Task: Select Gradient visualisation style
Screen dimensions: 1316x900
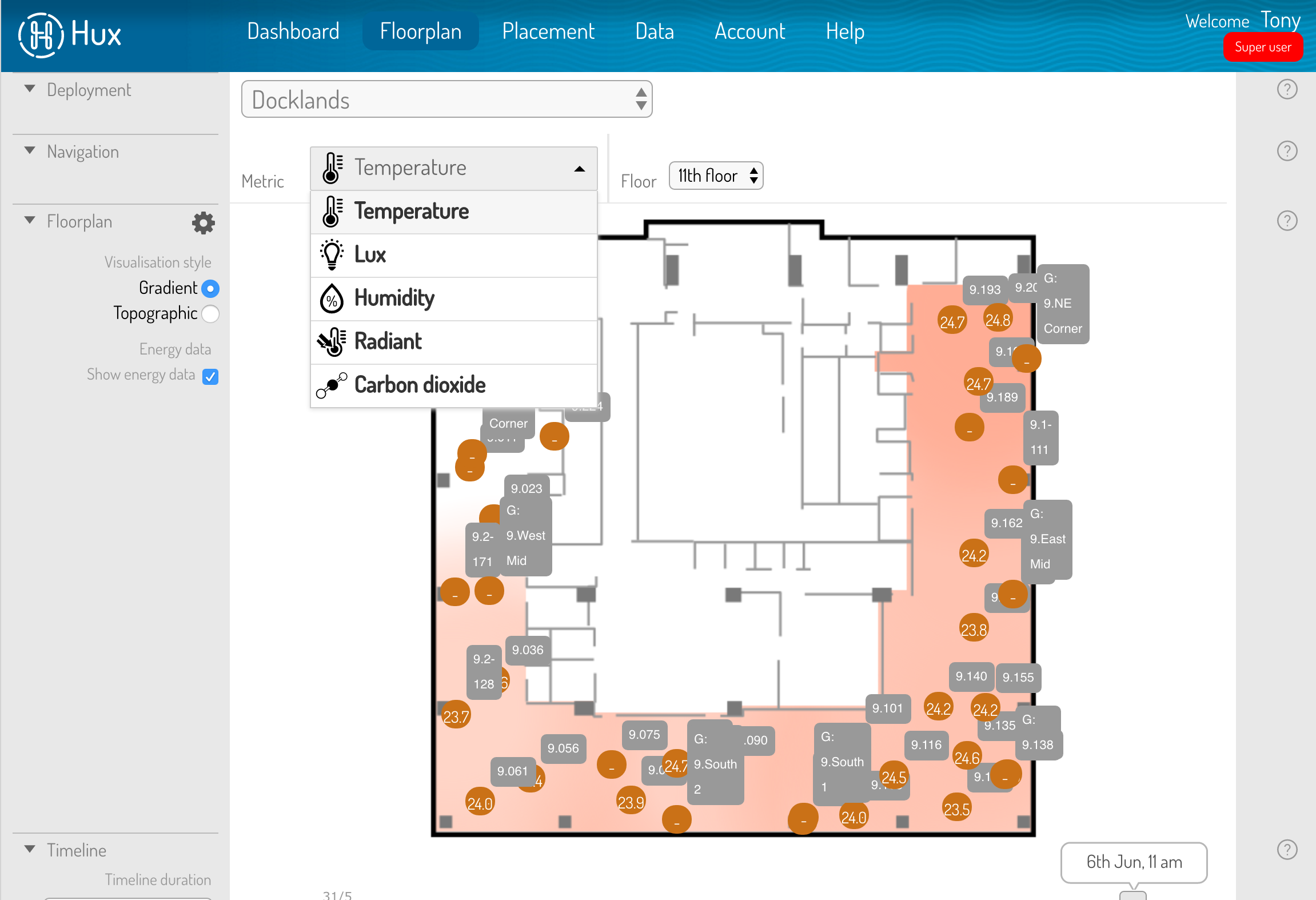Action: (210, 289)
